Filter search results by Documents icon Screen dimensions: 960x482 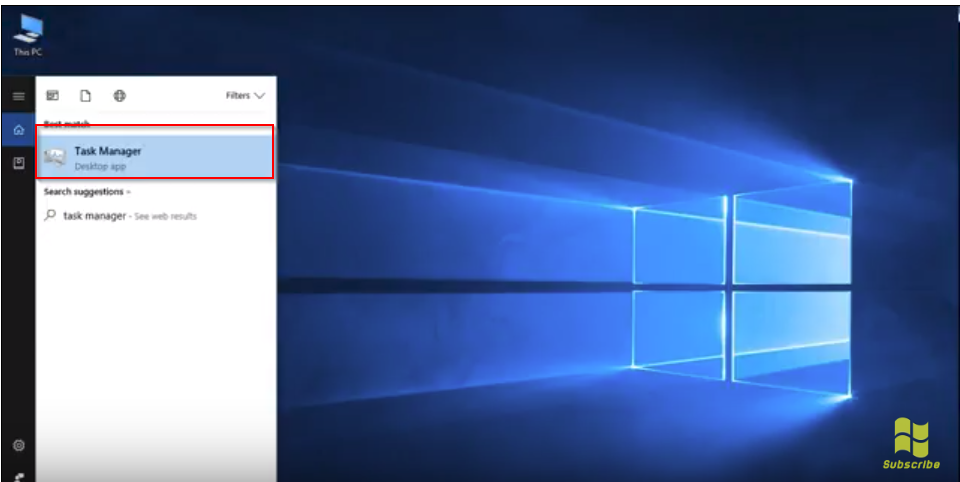(86, 96)
